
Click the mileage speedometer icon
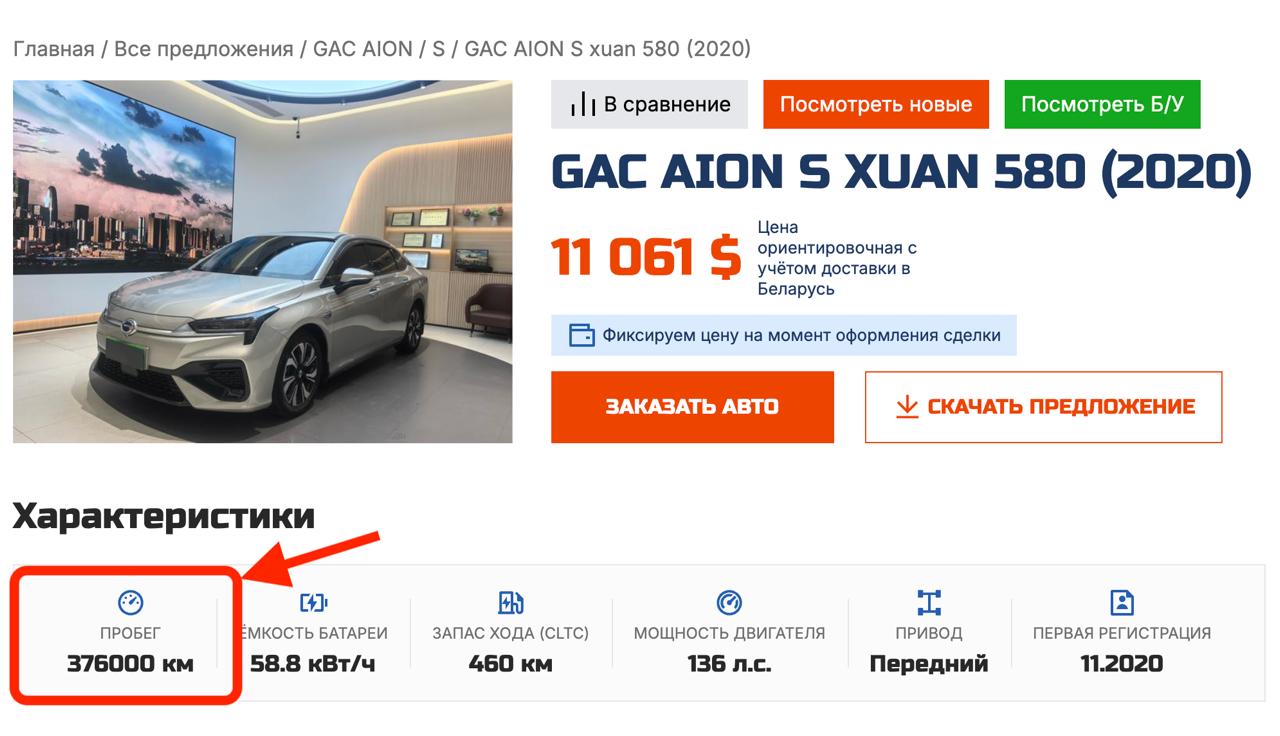click(130, 602)
